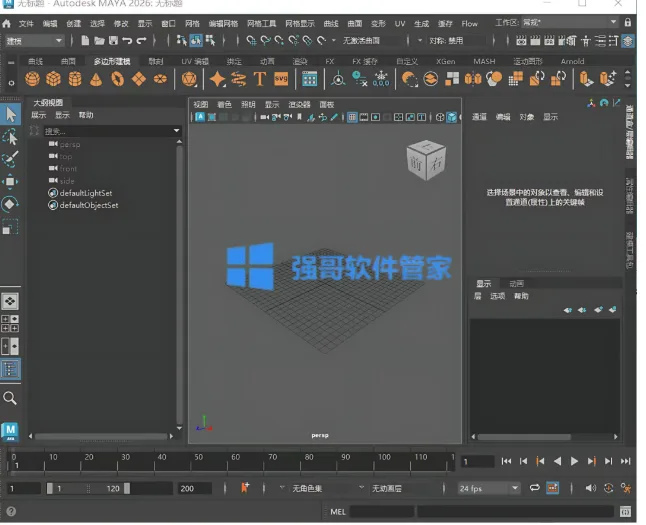
Task: Activate the Paint selection tool
Action: point(11,159)
